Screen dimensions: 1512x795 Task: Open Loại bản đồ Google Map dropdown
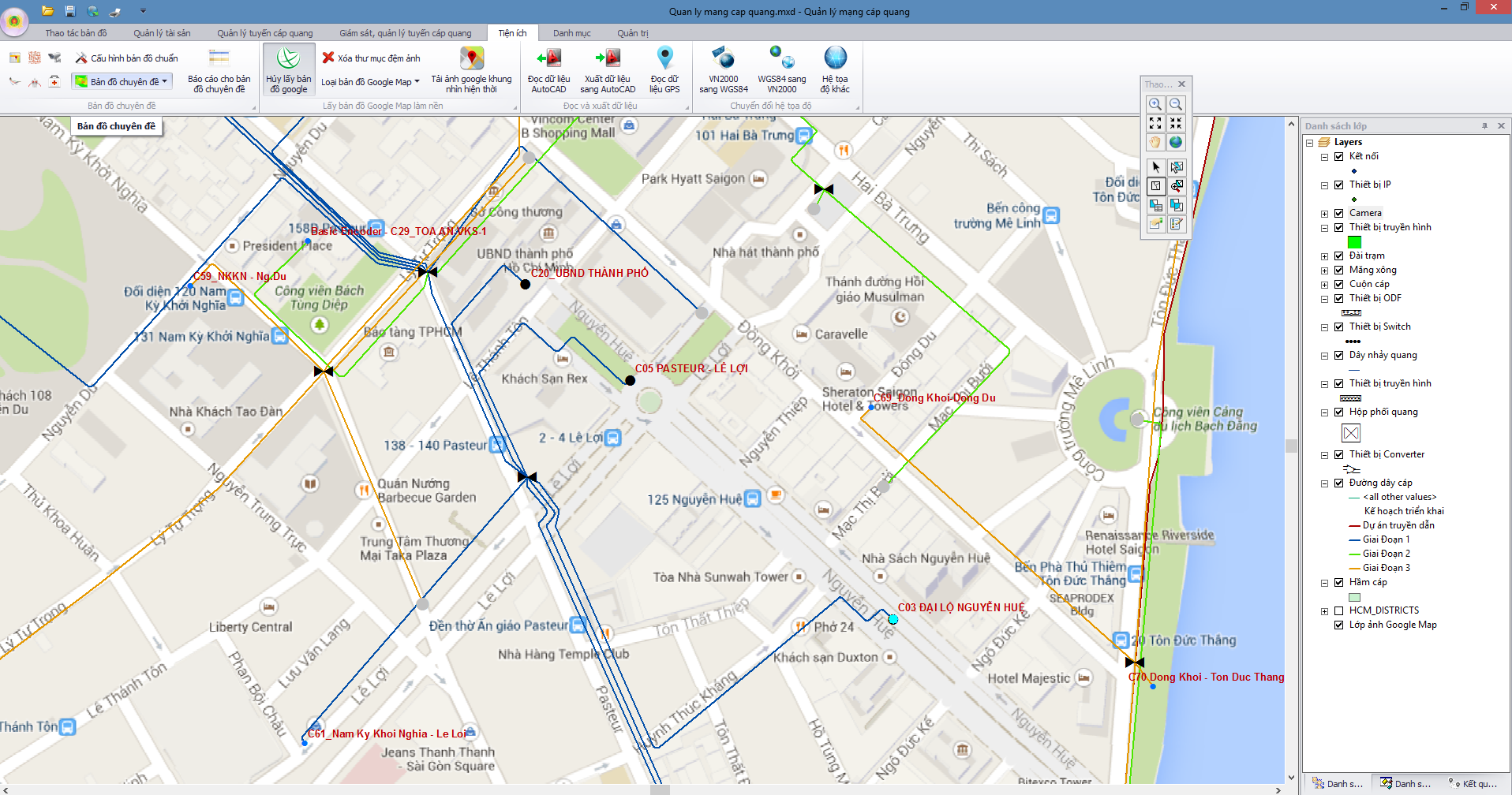click(x=370, y=82)
